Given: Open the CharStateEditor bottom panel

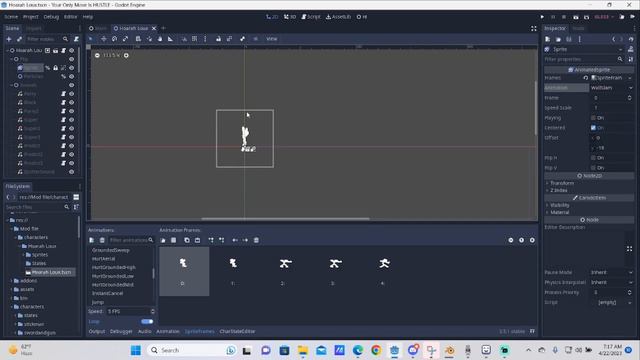Looking at the screenshot, I should click(237, 331).
